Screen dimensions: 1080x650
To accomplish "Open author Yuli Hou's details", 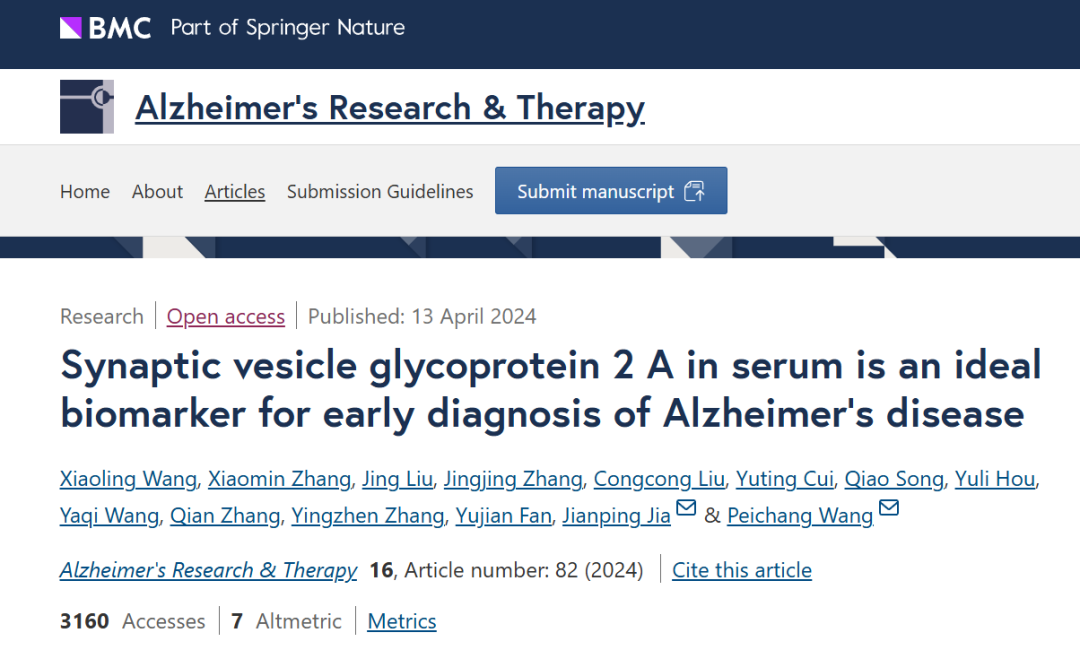I will [994, 479].
